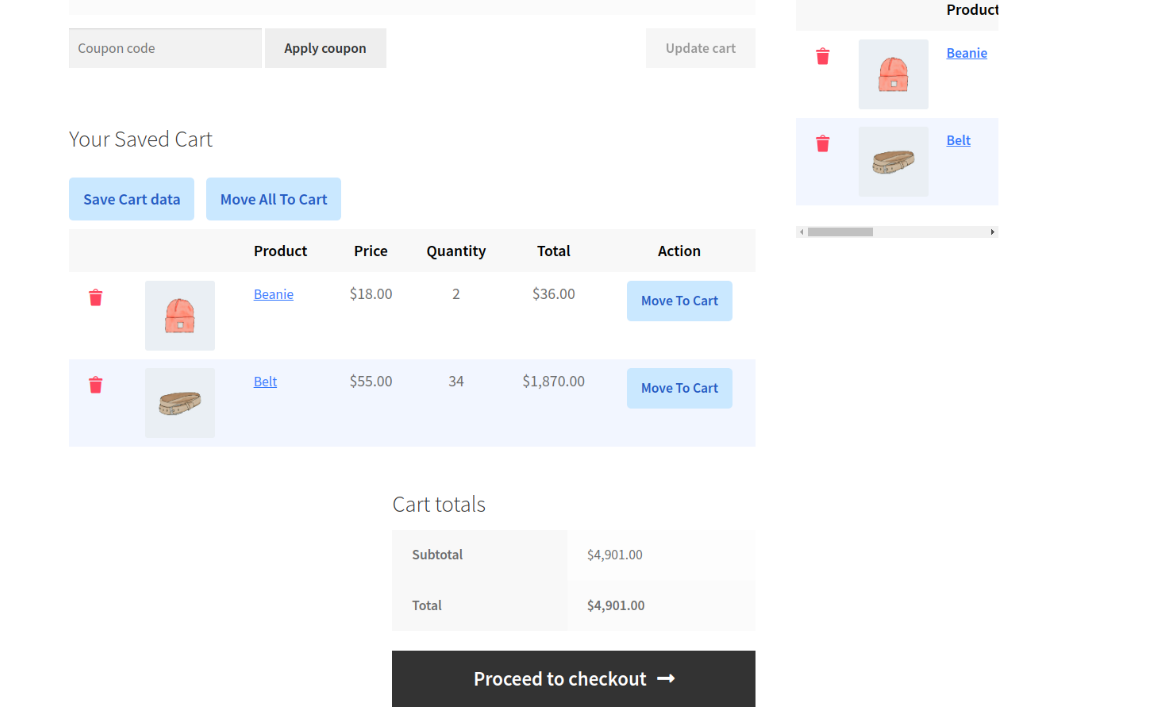The image size is (1176, 723).
Task: Delete the Beanie from the saved cart
Action: click(x=95, y=297)
